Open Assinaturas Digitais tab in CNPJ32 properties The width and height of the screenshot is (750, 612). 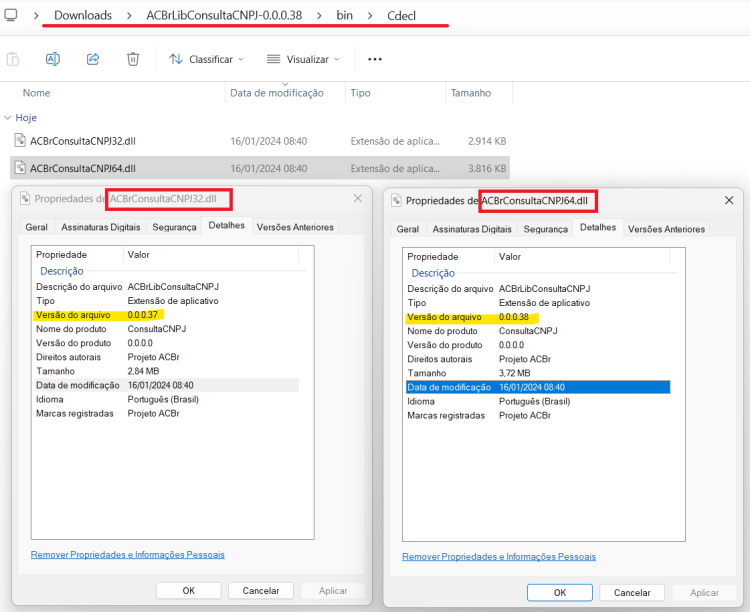pos(100,227)
